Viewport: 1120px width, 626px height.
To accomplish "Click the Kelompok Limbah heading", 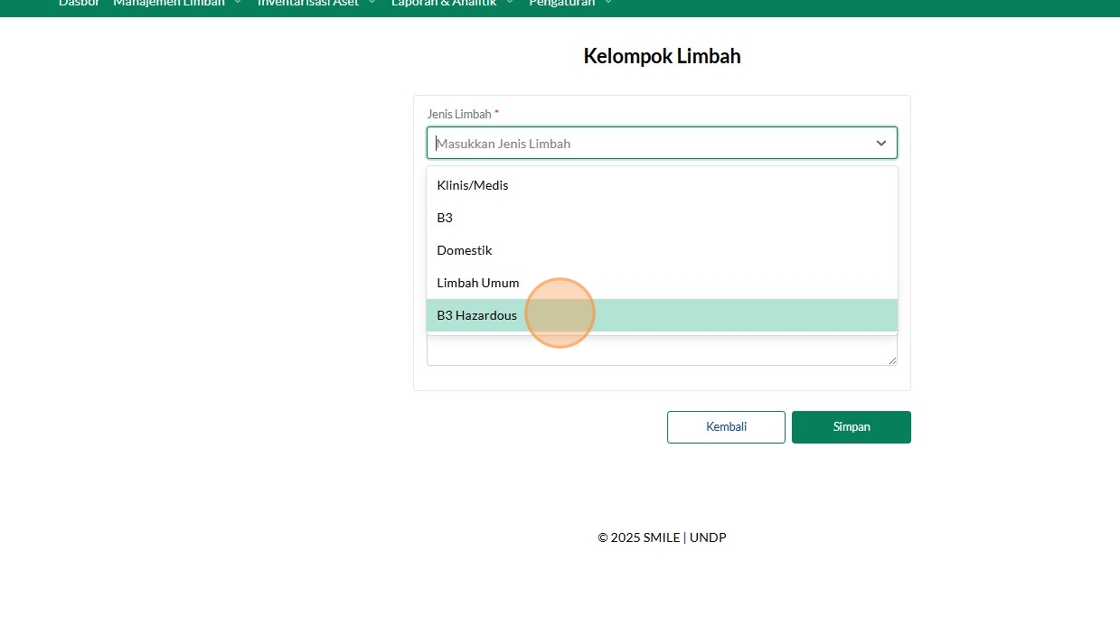I will (661, 56).
